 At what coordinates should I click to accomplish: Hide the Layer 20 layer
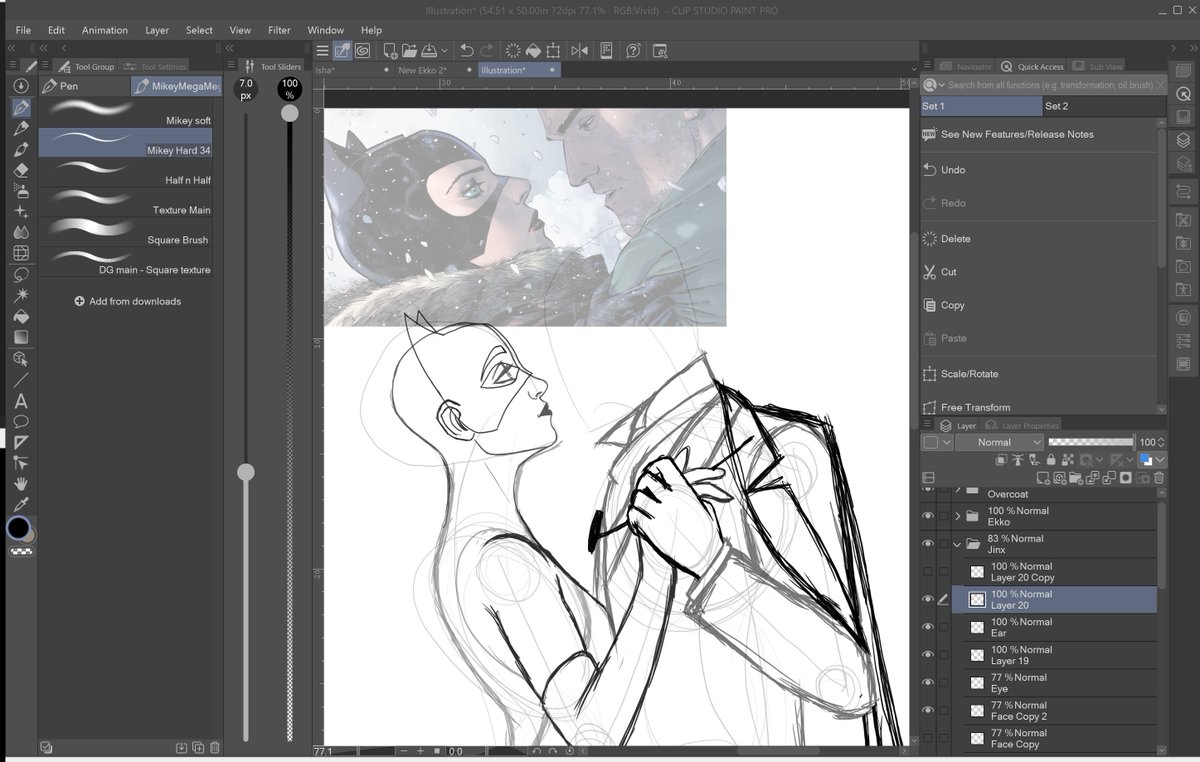pos(928,599)
